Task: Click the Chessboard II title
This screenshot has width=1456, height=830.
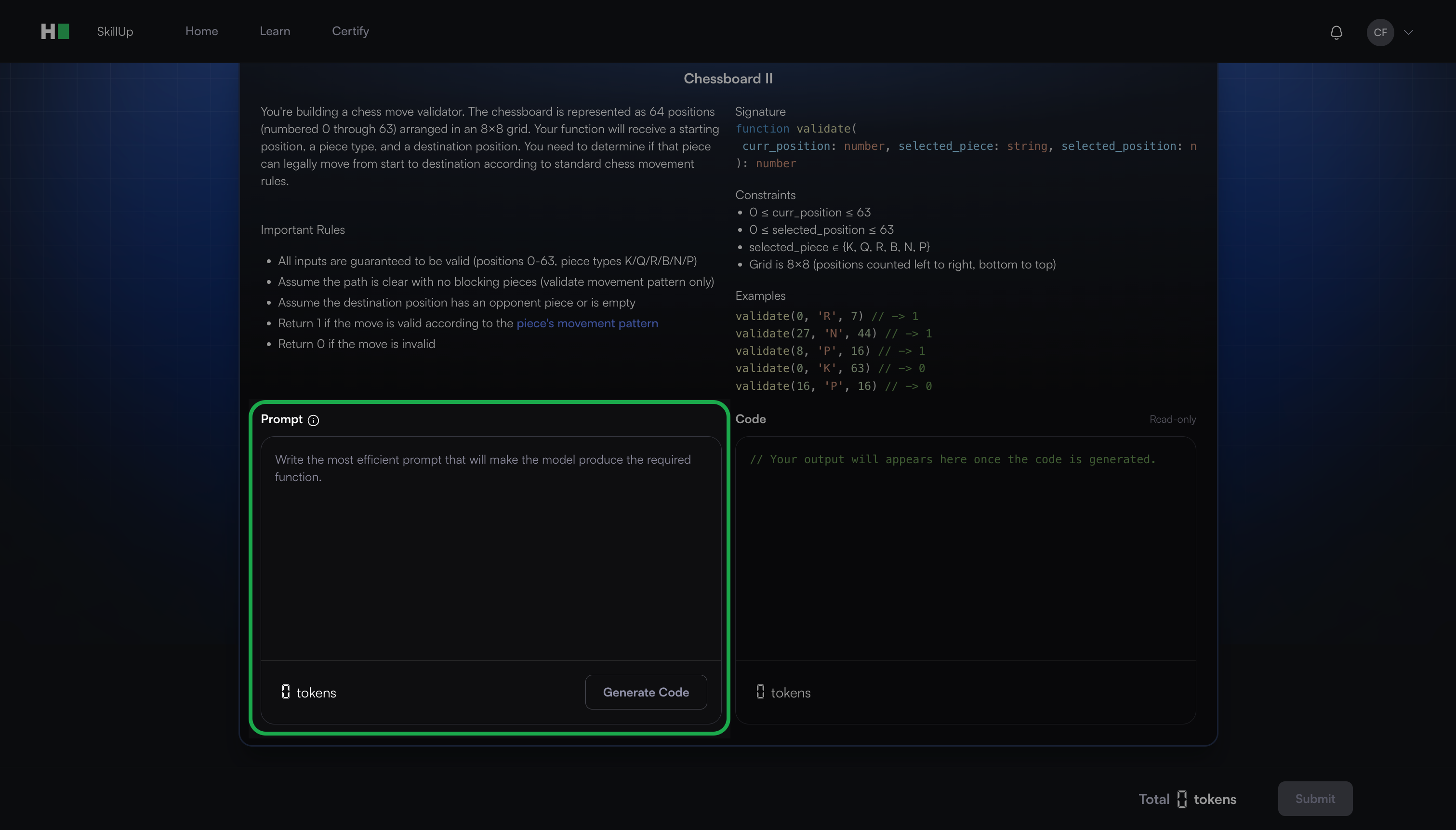Action: click(x=728, y=79)
